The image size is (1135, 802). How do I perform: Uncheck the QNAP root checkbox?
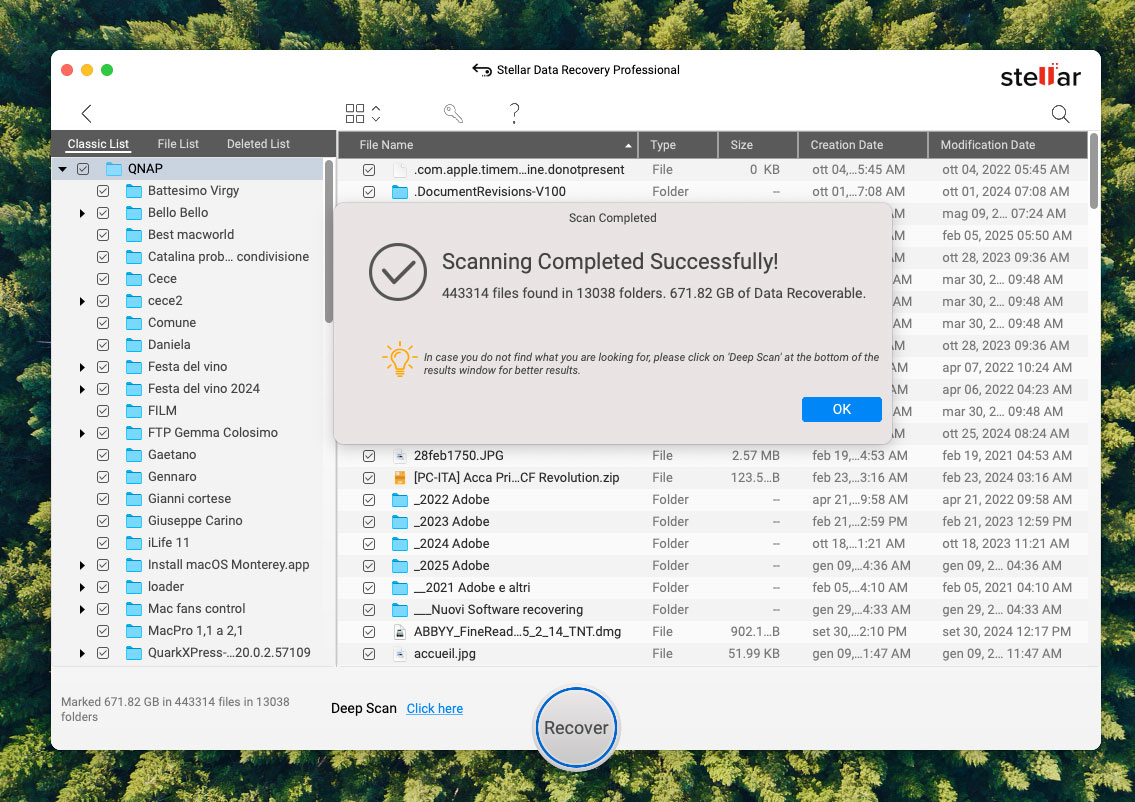click(x=83, y=169)
